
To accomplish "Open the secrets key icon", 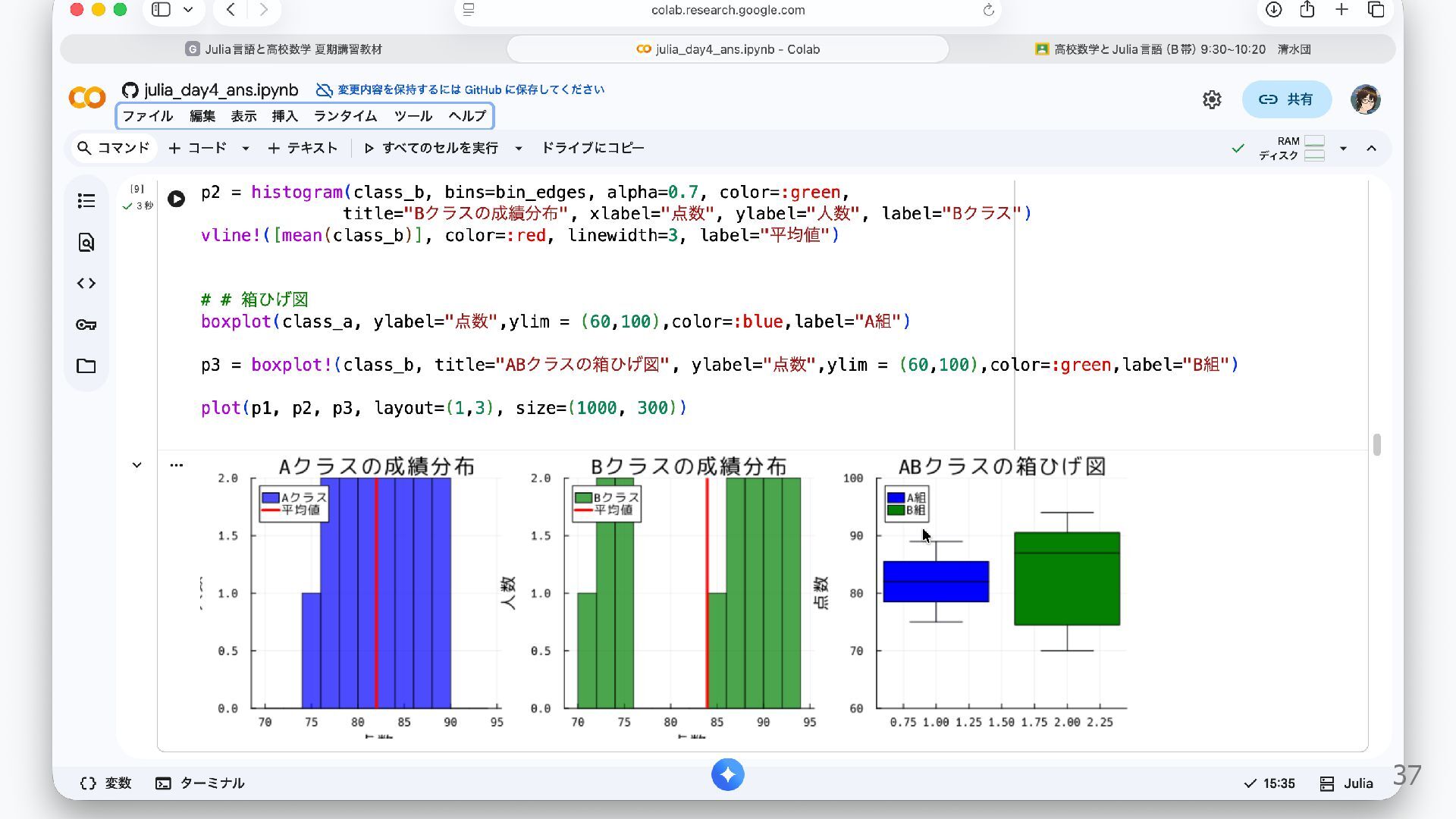I will 86,325.
